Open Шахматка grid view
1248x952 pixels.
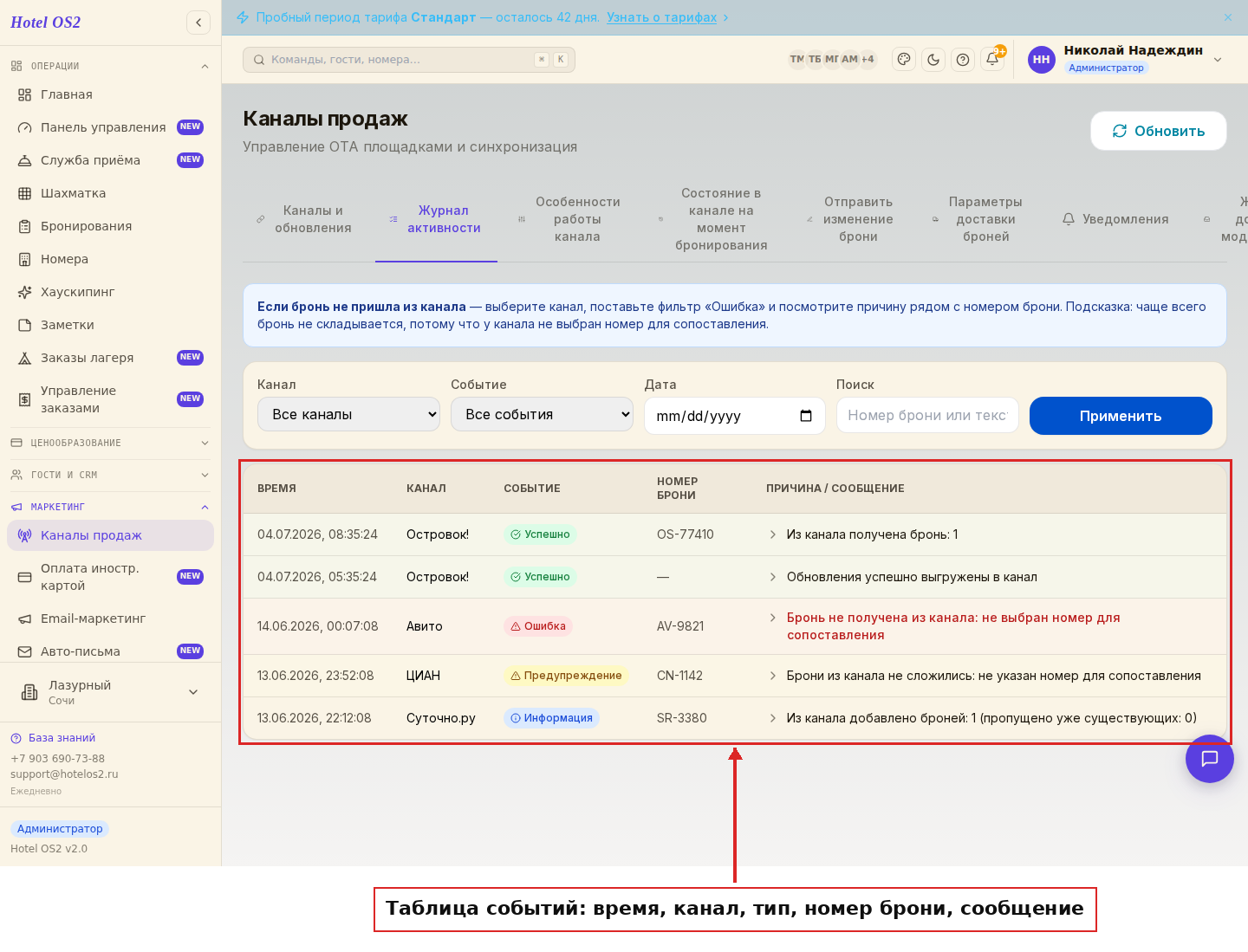click(x=110, y=193)
